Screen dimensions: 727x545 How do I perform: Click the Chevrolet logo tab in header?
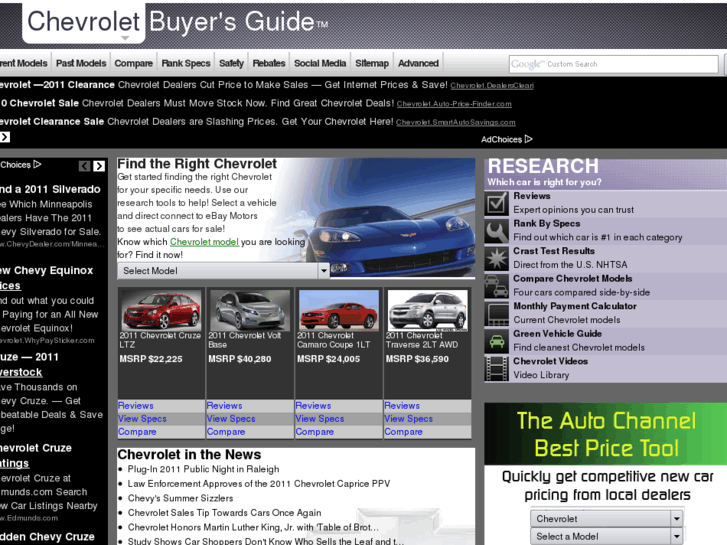pyautogui.click(x=83, y=22)
